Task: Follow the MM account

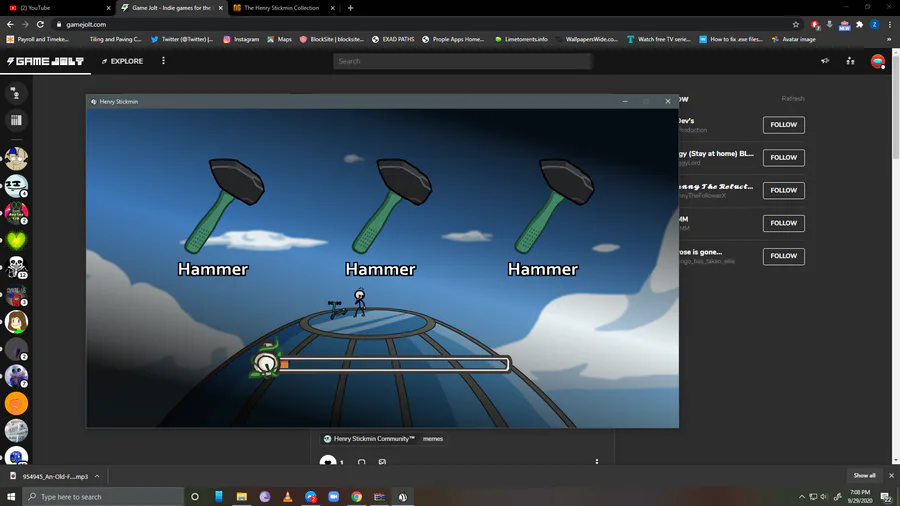Action: (783, 223)
